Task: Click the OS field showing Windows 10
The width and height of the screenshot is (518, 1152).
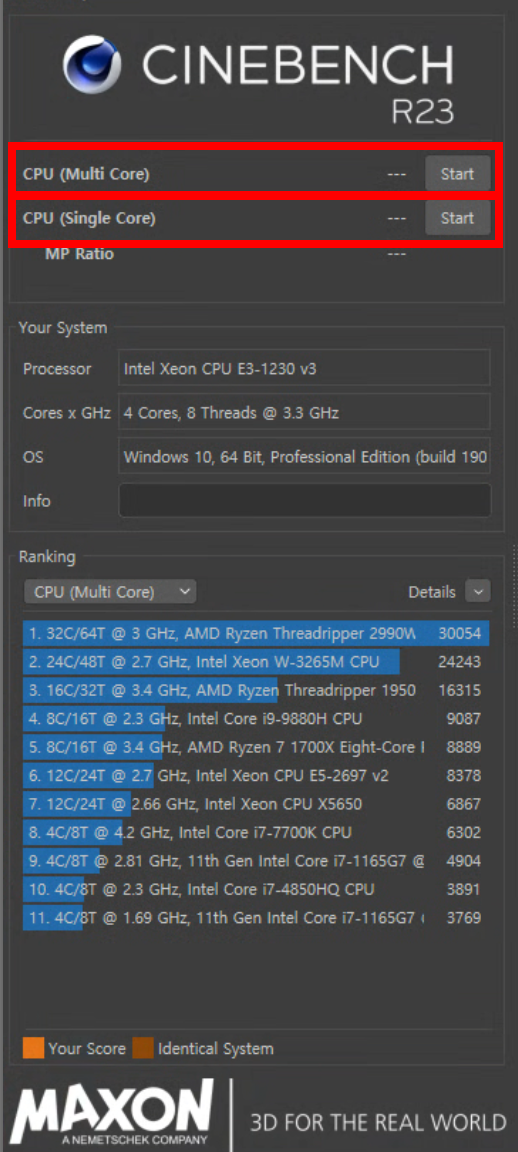Action: (304, 456)
